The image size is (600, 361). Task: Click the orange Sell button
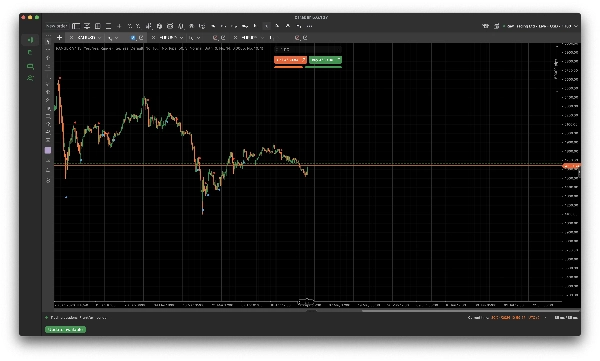pyautogui.click(x=290, y=60)
